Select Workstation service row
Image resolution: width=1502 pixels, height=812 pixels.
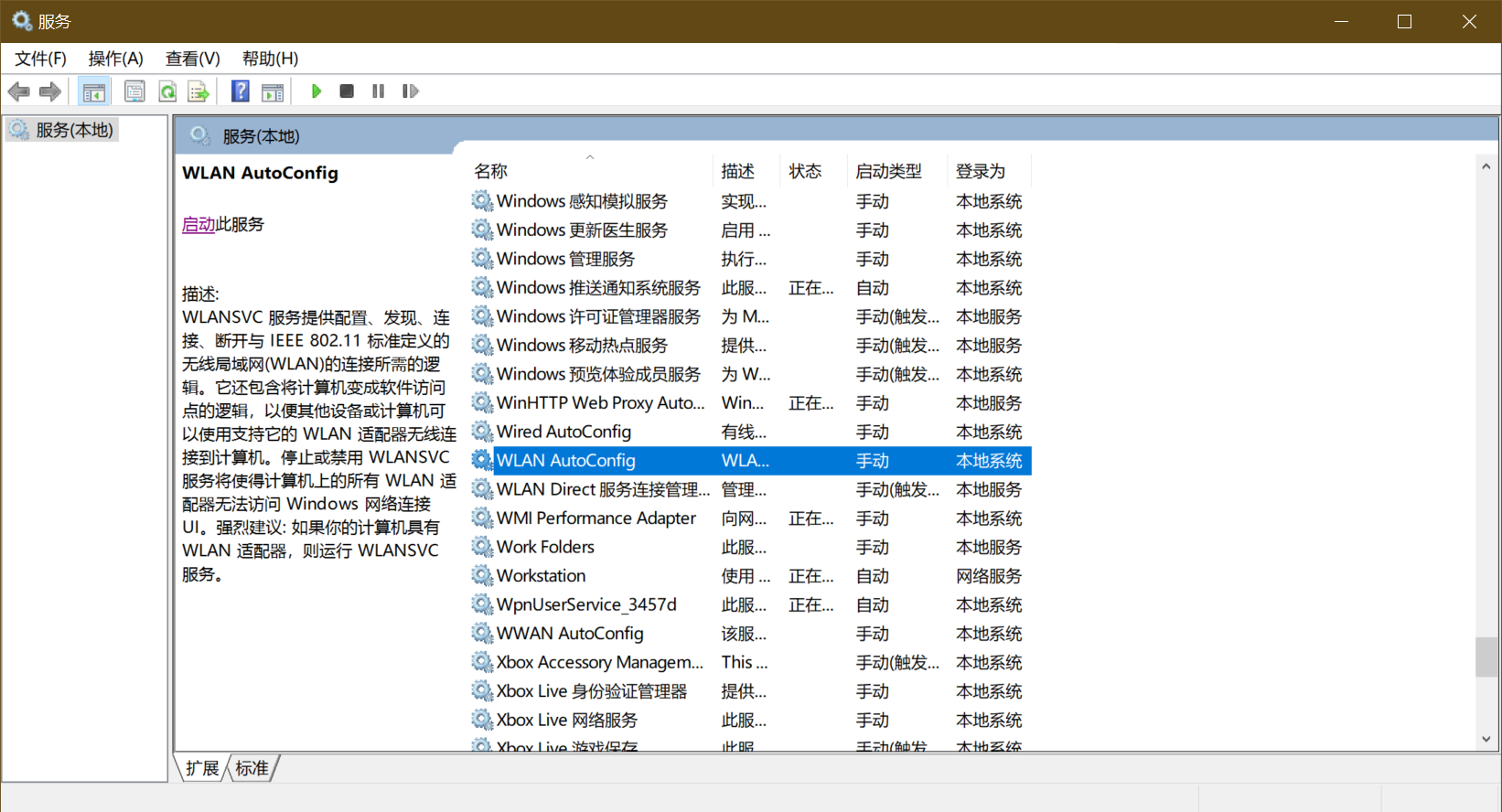click(750, 576)
